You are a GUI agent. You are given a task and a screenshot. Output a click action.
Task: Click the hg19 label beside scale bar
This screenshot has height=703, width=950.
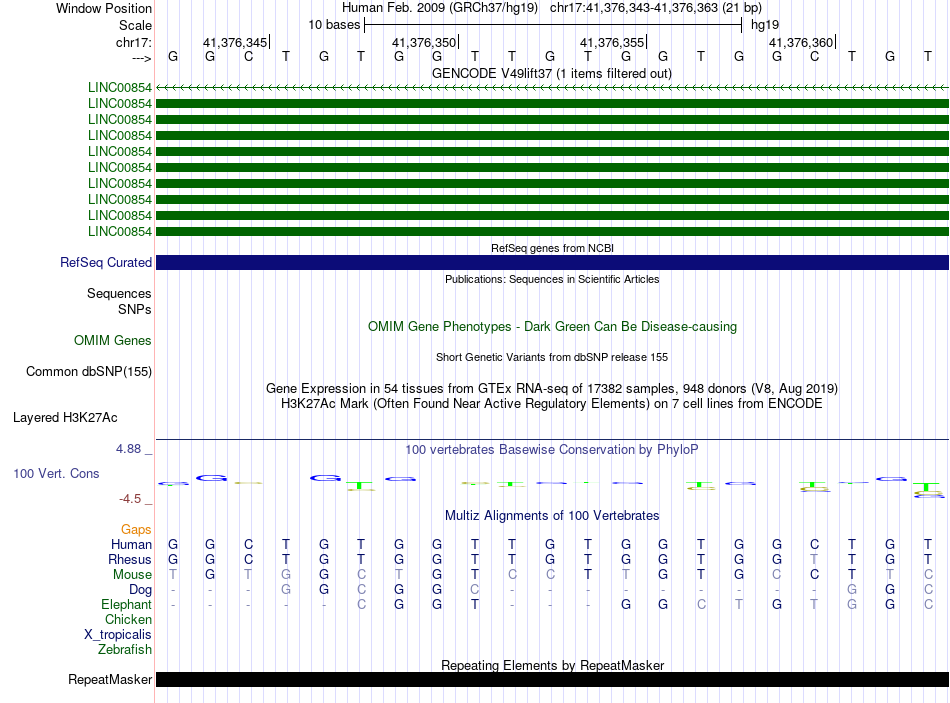[x=765, y=25]
